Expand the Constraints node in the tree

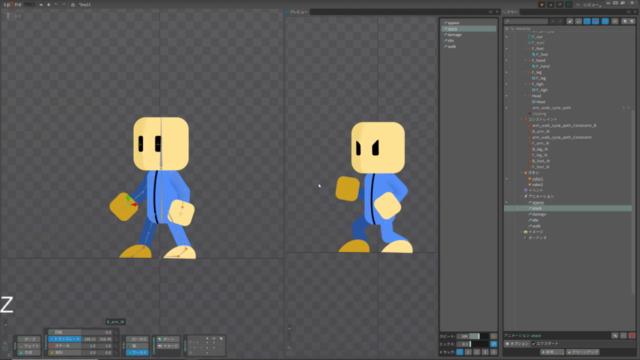point(522,120)
